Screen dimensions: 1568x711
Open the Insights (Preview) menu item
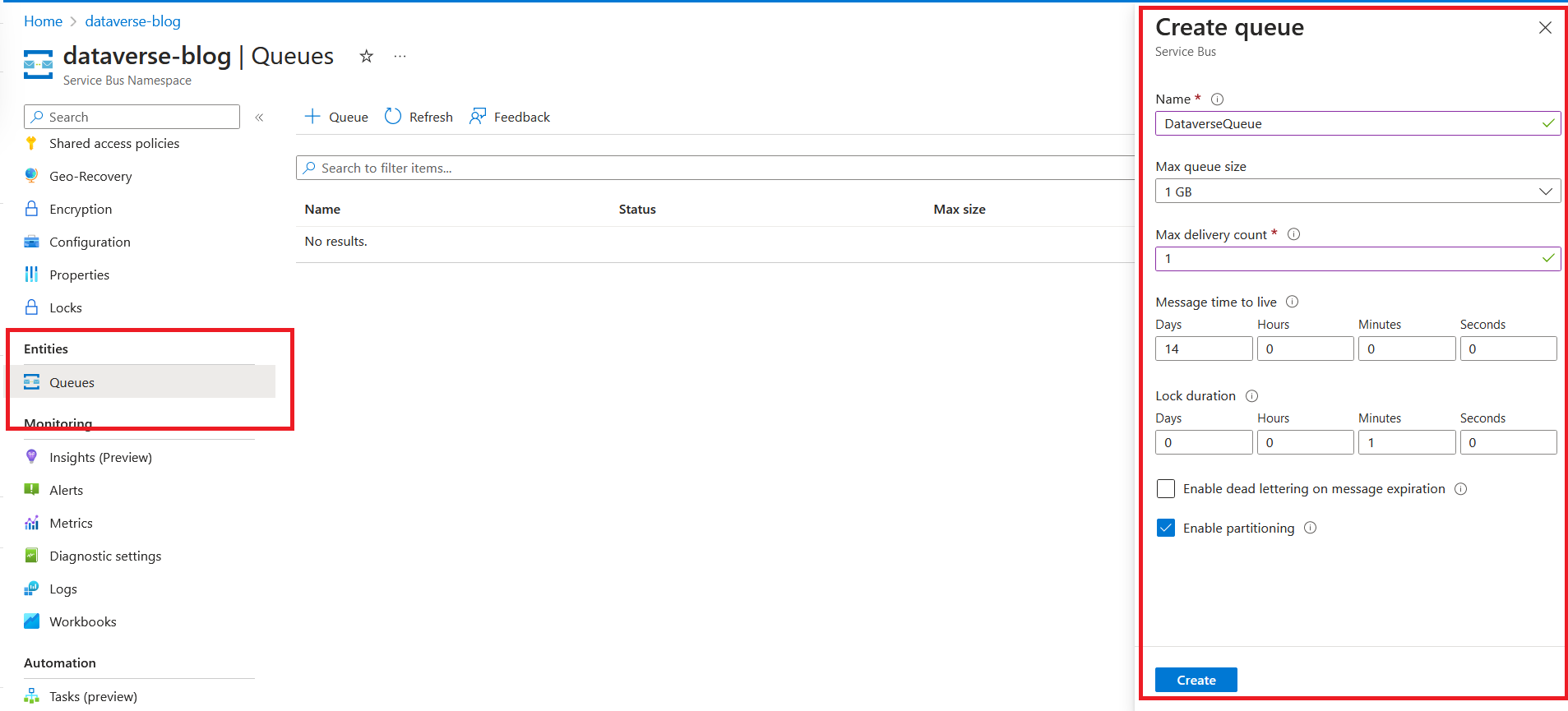(x=100, y=457)
